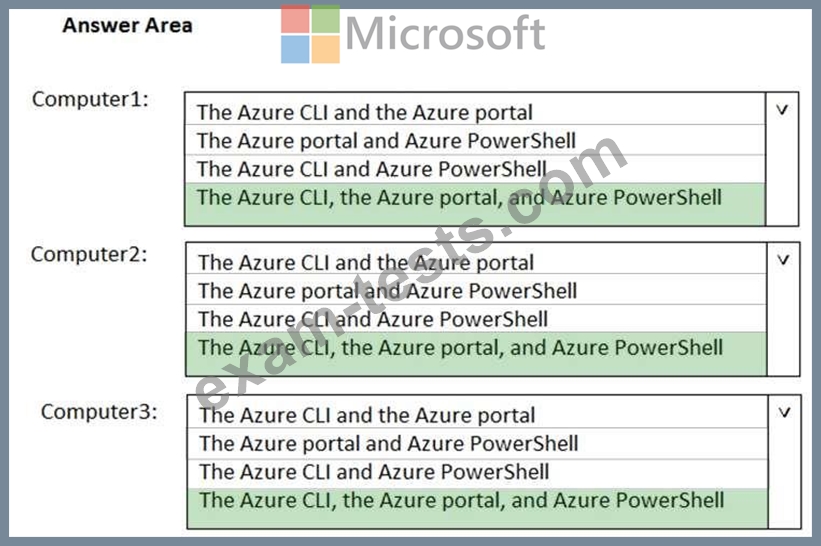Click the Computer2 label
821x546 pixels.
(x=89, y=254)
